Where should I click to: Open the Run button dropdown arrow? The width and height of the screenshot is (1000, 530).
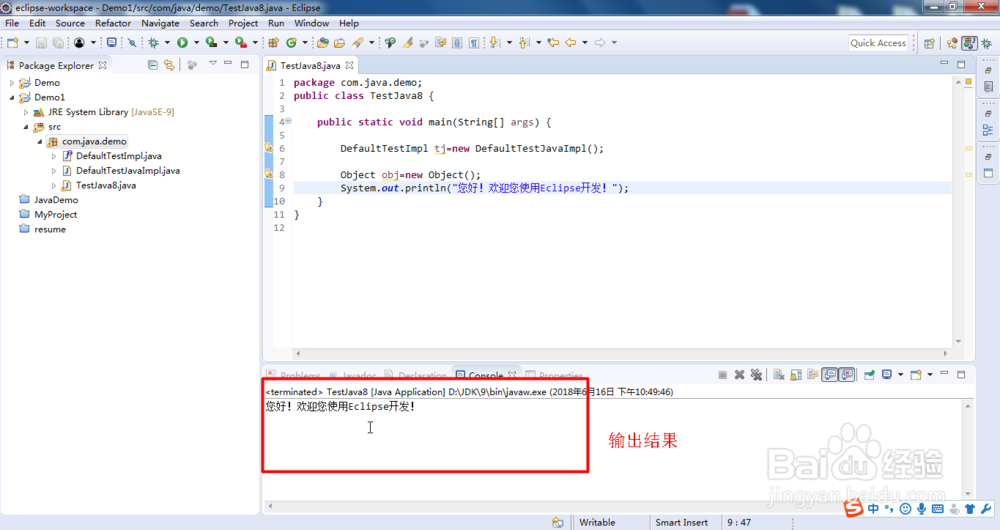click(196, 43)
